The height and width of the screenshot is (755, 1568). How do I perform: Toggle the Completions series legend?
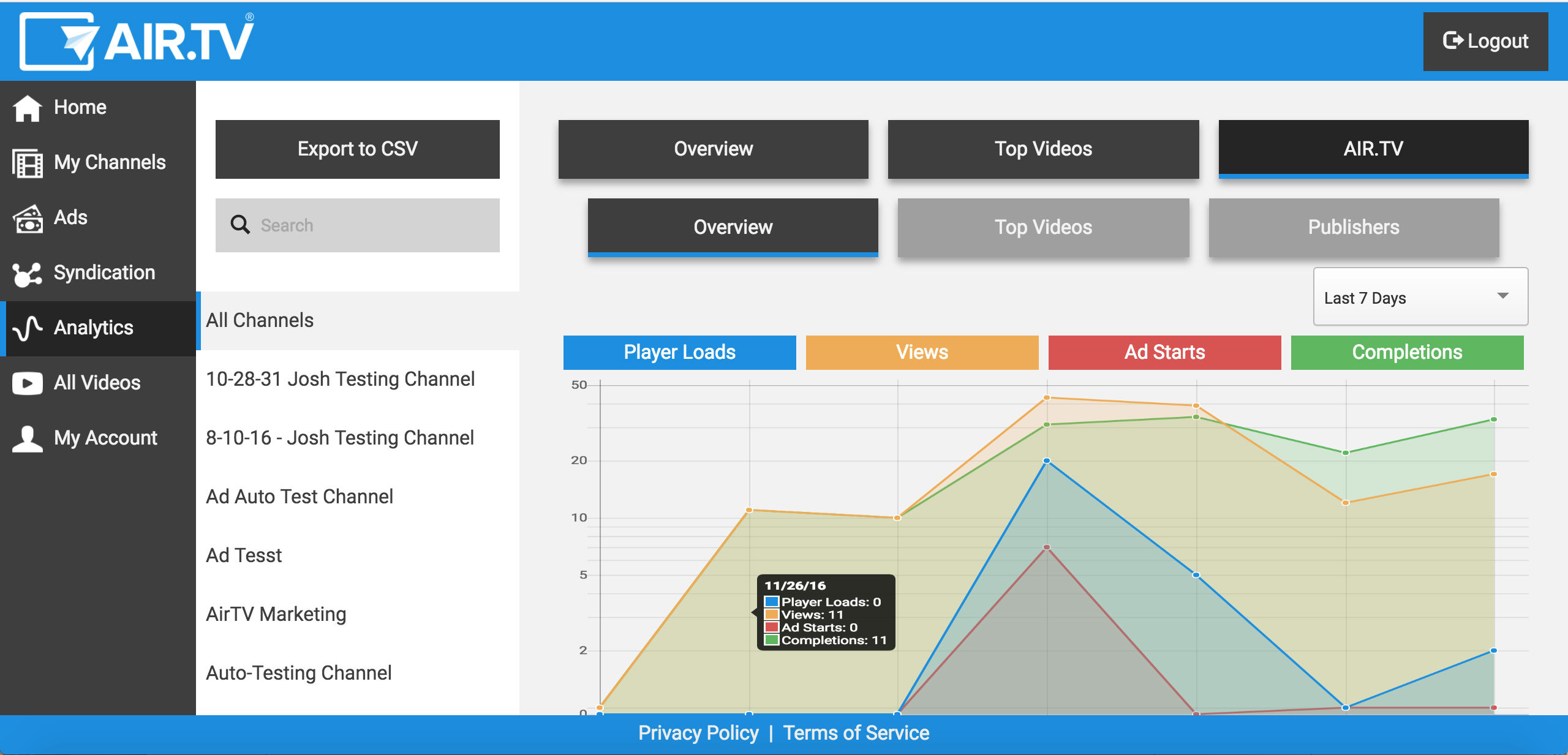(1407, 352)
